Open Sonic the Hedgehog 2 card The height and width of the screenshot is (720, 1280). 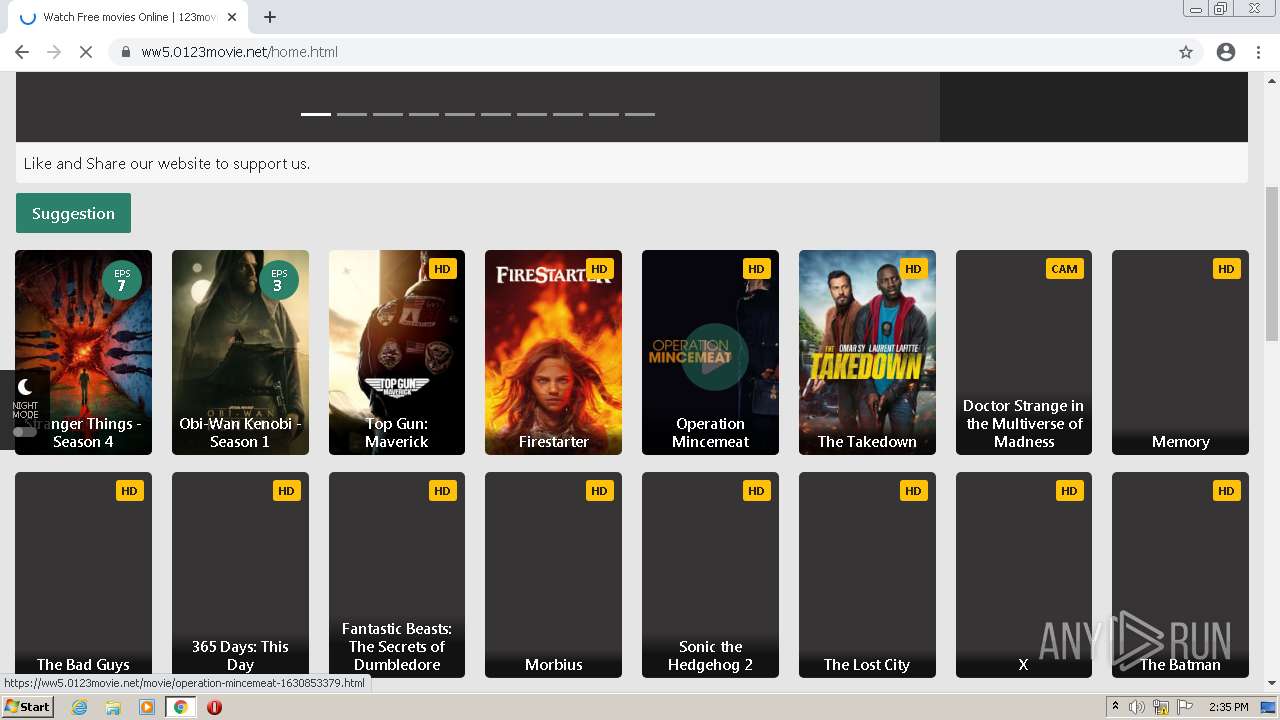tap(710, 575)
